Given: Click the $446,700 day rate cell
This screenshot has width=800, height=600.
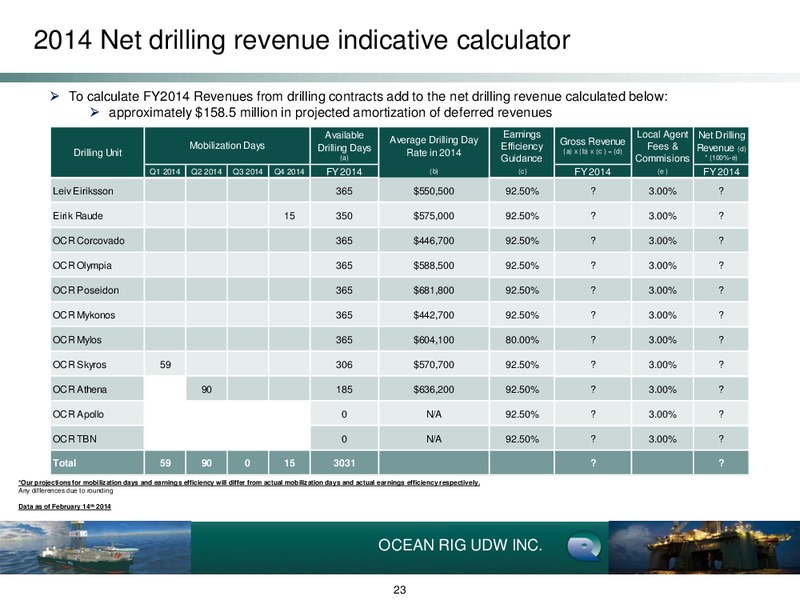Looking at the screenshot, I should (x=434, y=240).
